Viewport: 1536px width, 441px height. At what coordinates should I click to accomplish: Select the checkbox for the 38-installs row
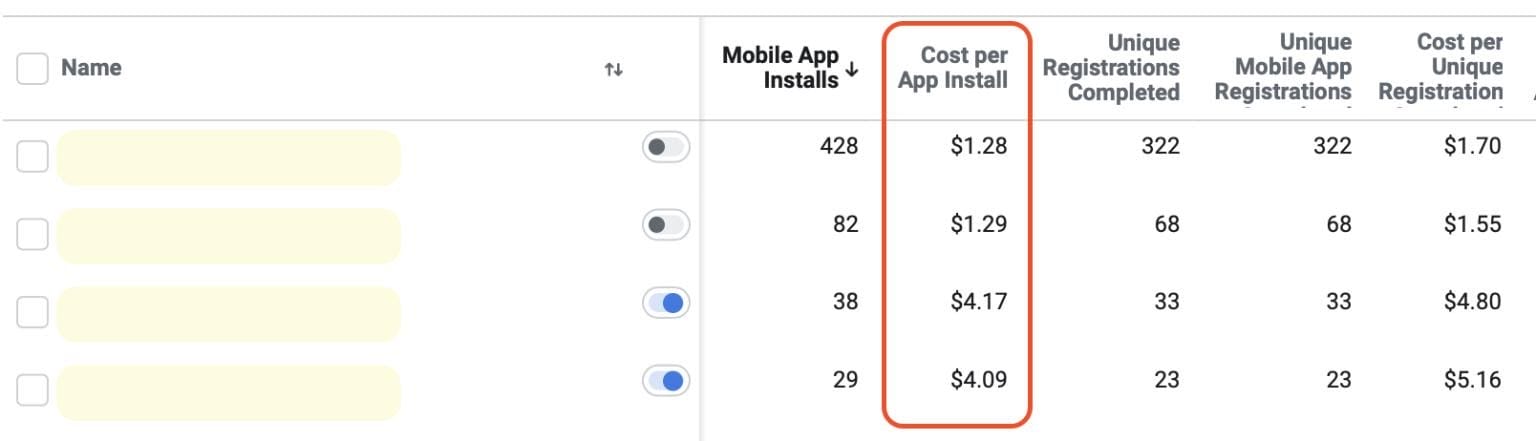(x=32, y=312)
